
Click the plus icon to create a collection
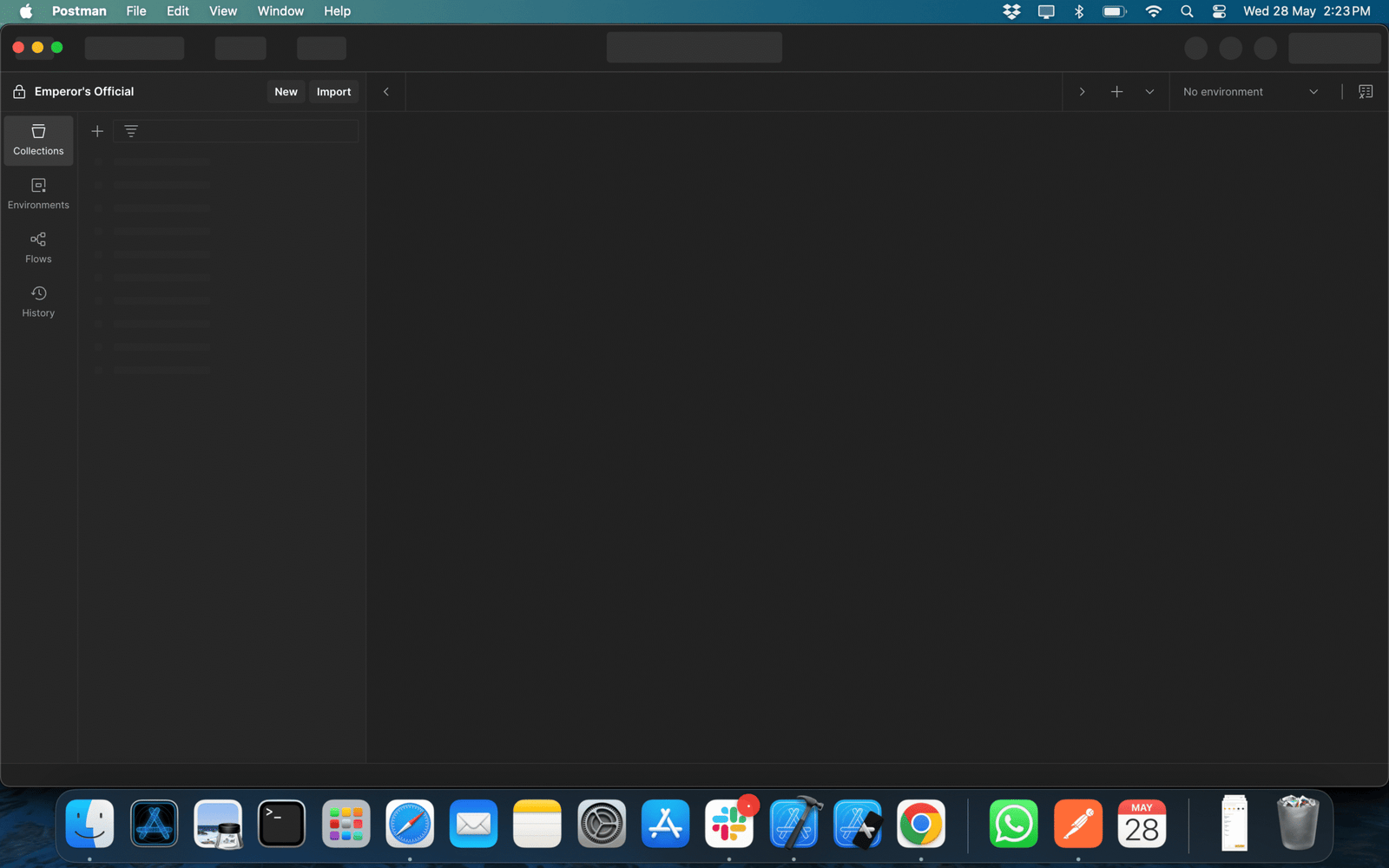click(x=97, y=131)
